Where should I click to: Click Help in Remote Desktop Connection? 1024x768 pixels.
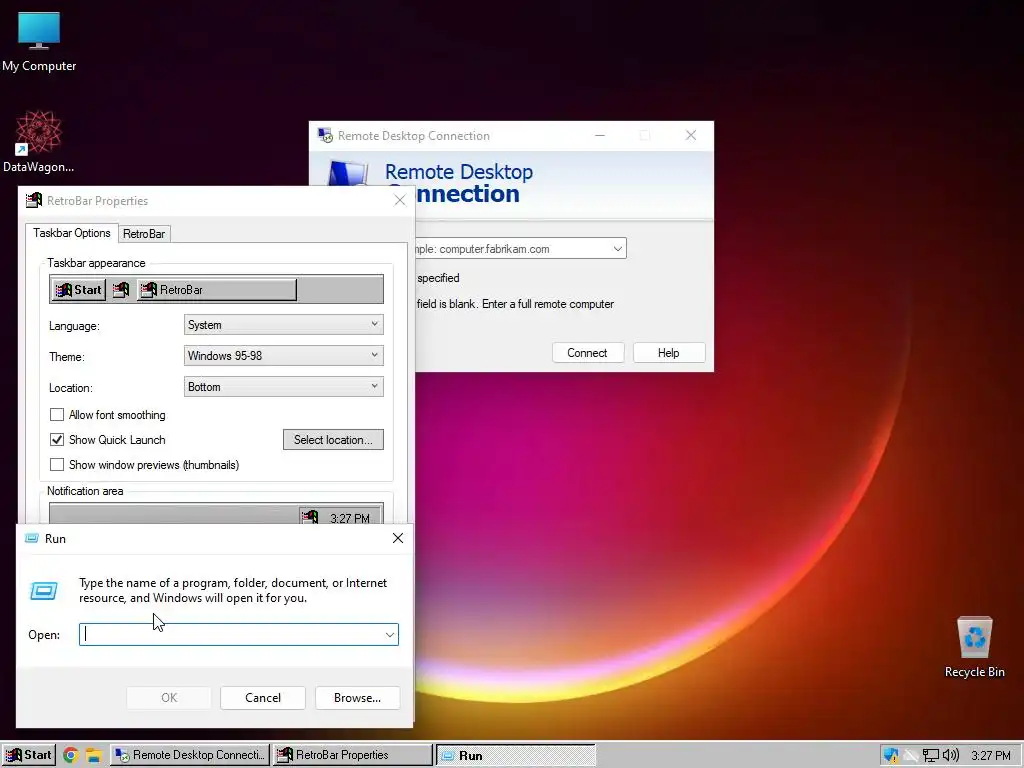(x=668, y=353)
